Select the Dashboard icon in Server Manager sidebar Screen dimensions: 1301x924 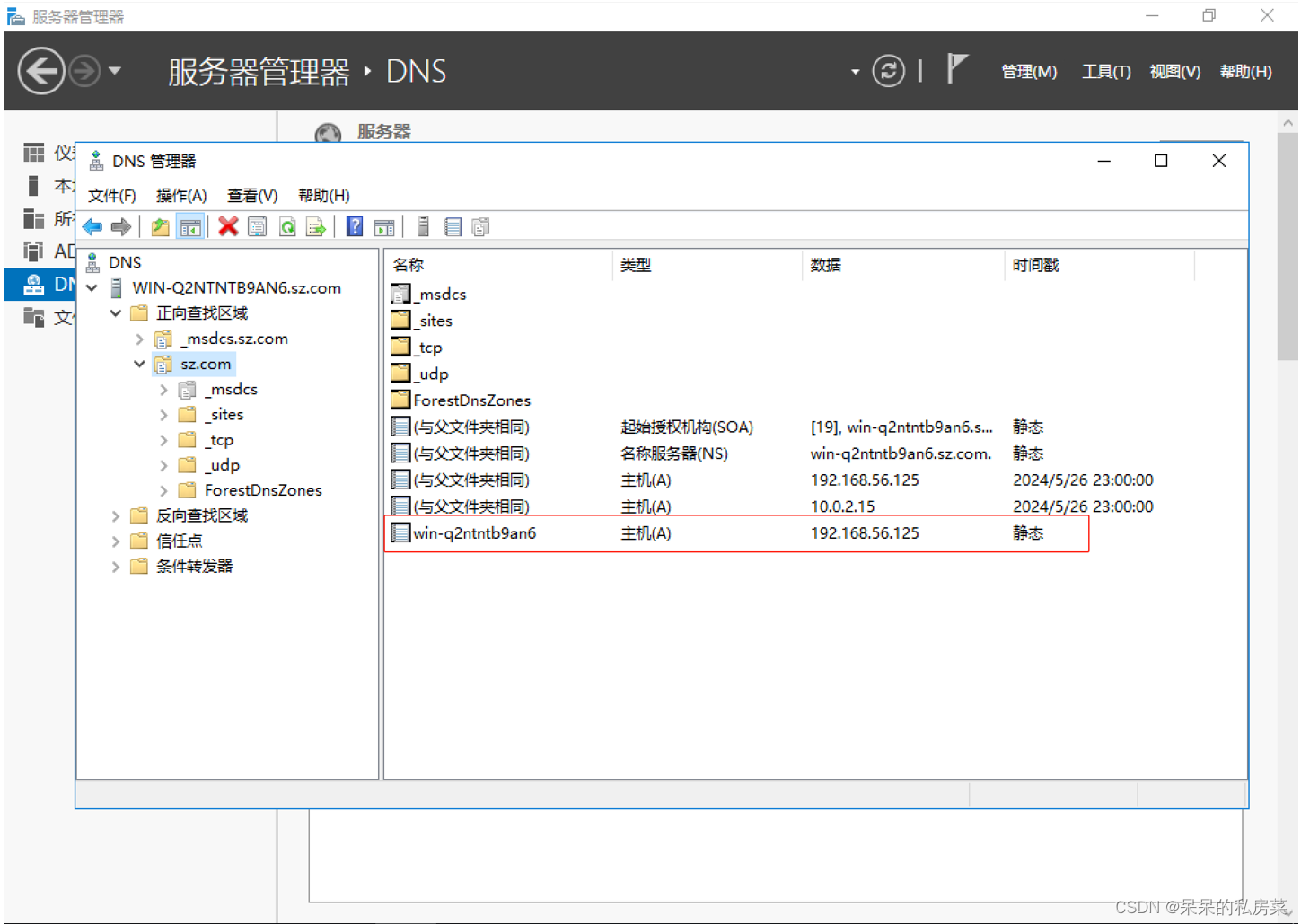coord(34,153)
